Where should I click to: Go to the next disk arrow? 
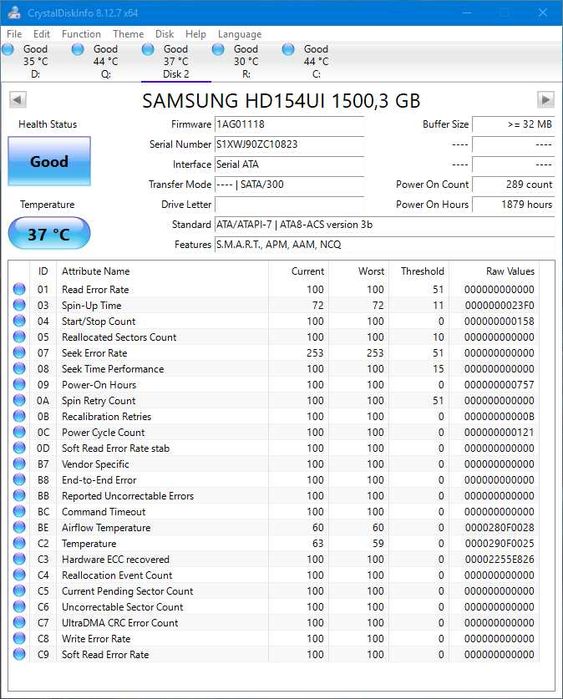pos(546,100)
